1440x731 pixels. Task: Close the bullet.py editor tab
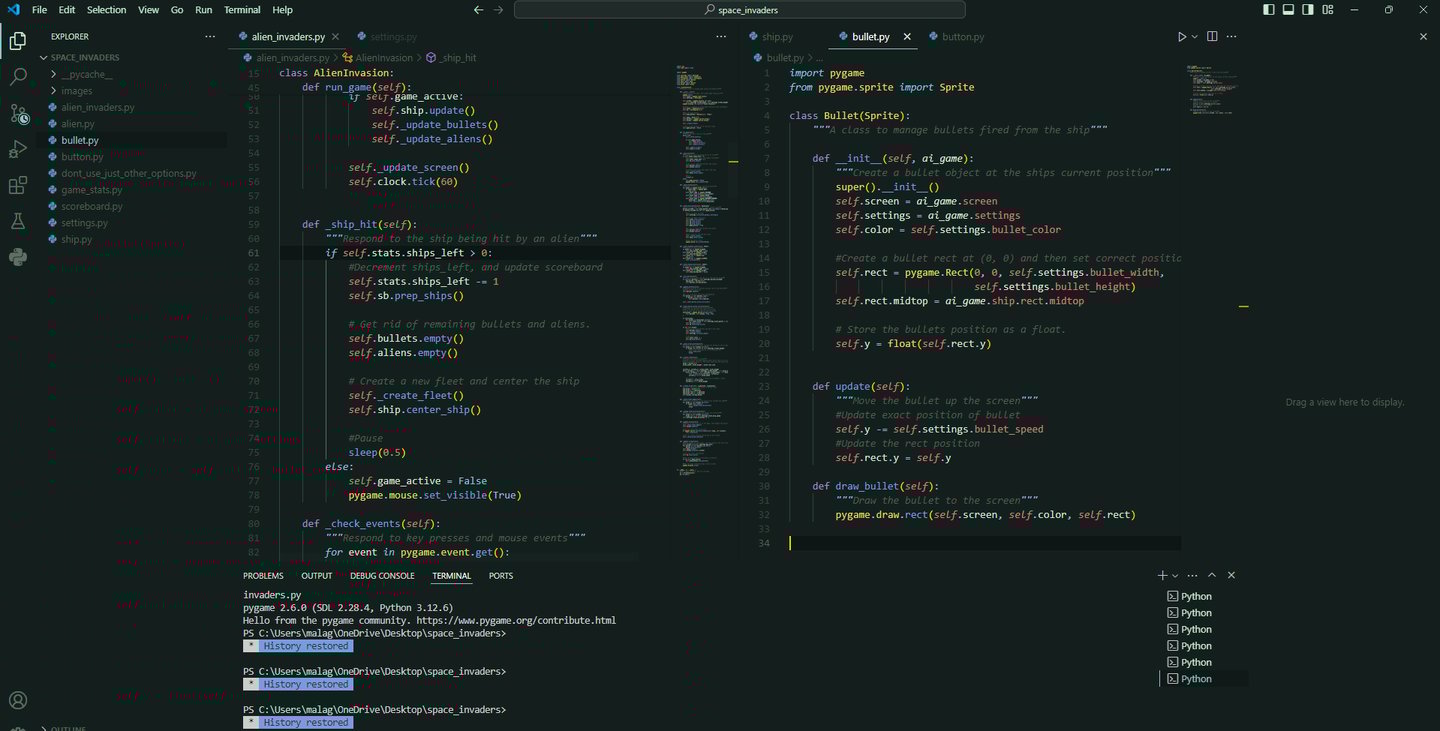click(908, 37)
